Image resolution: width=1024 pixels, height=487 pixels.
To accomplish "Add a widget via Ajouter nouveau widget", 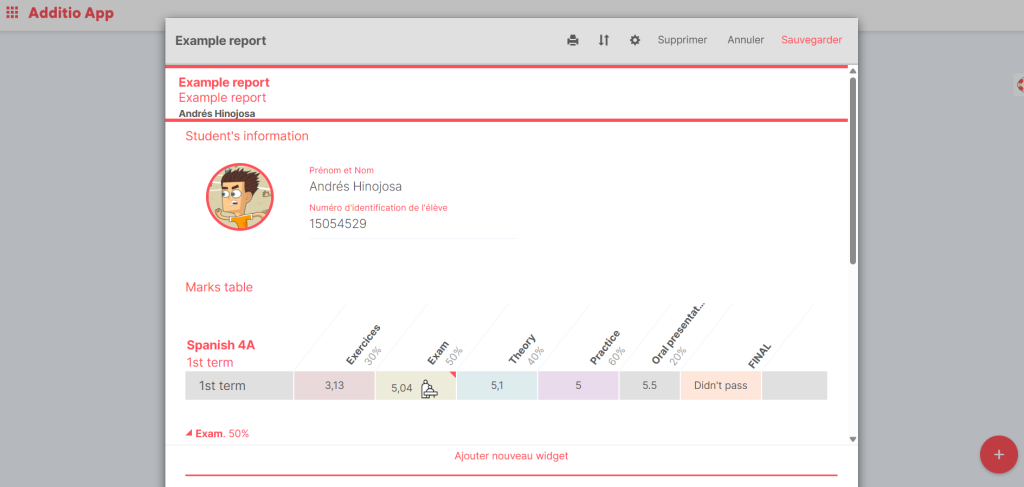I will point(511,456).
